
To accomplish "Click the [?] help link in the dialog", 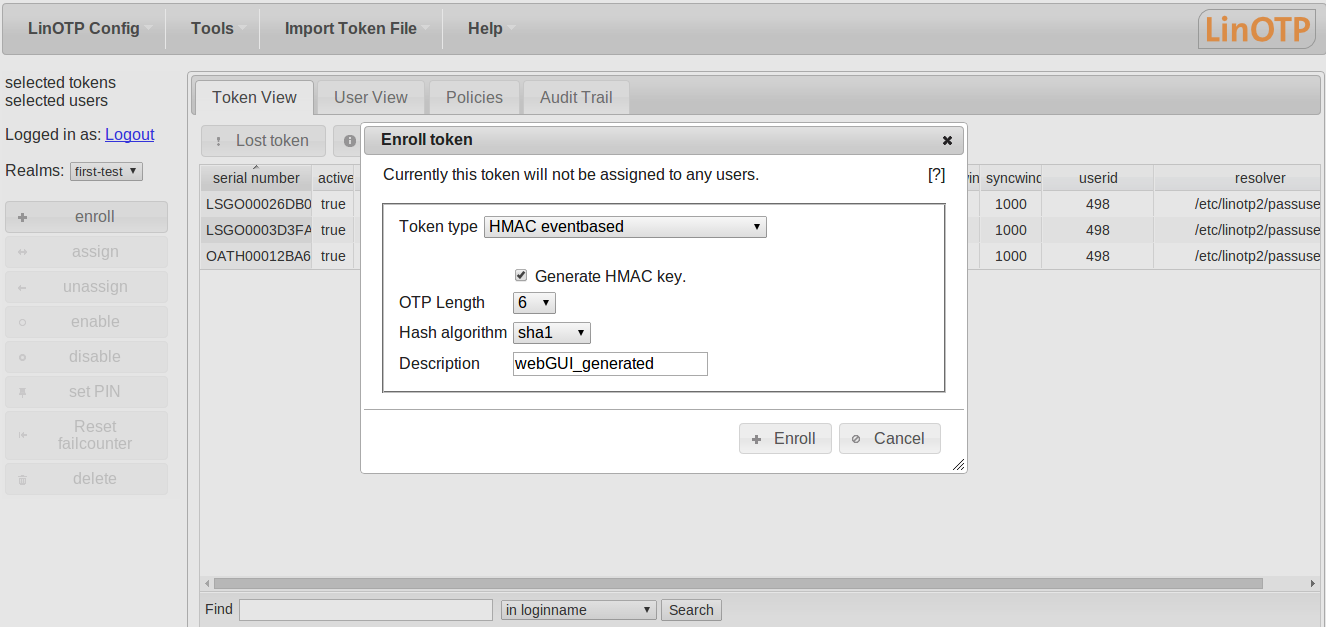I will point(936,174).
